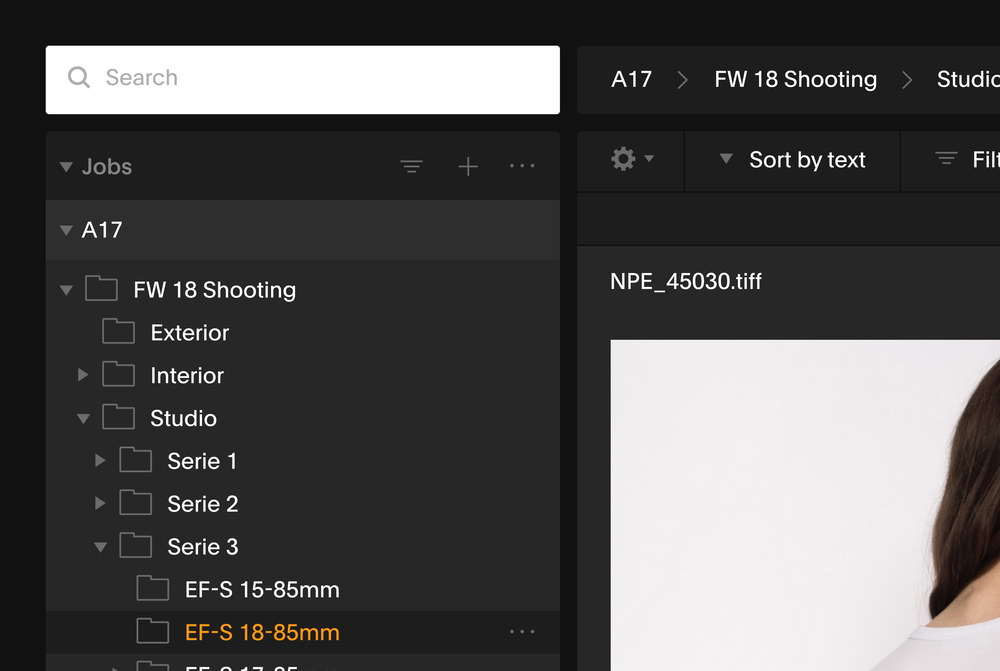Select the Serie 2 folder
Image resolution: width=1000 pixels, height=671 pixels.
click(x=203, y=504)
